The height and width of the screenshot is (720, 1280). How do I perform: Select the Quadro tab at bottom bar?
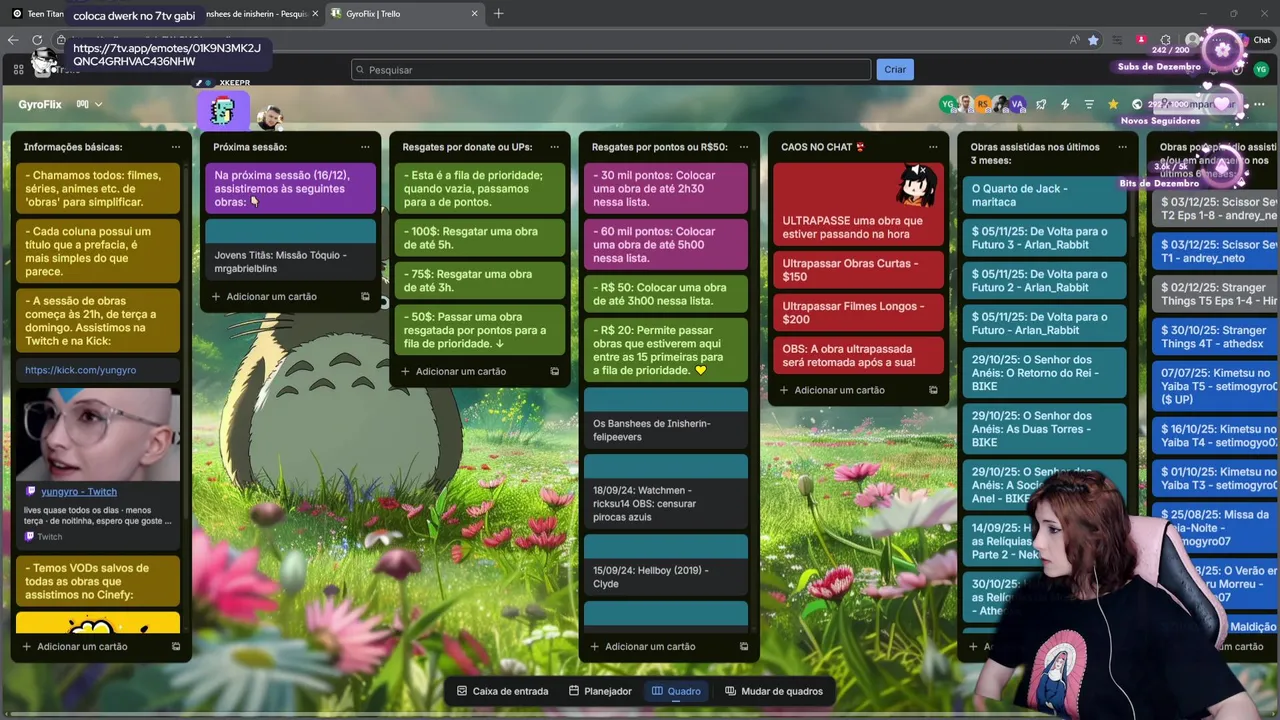676,691
